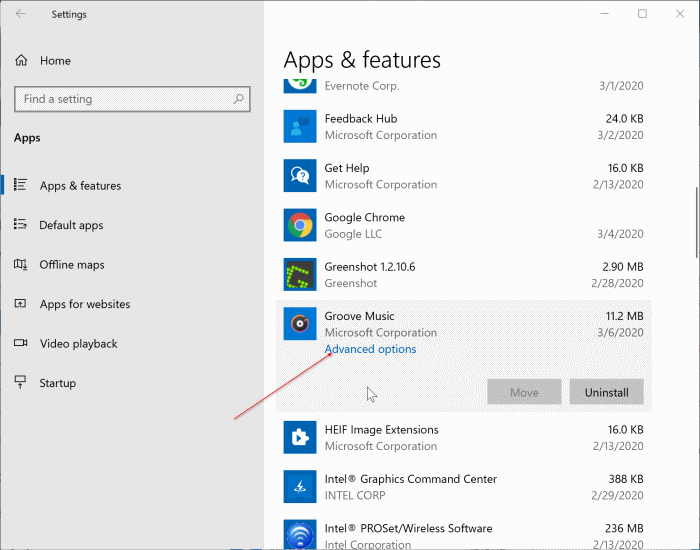This screenshot has width=700, height=550.
Task: Click the Feedback Hub app icon
Action: [300, 126]
